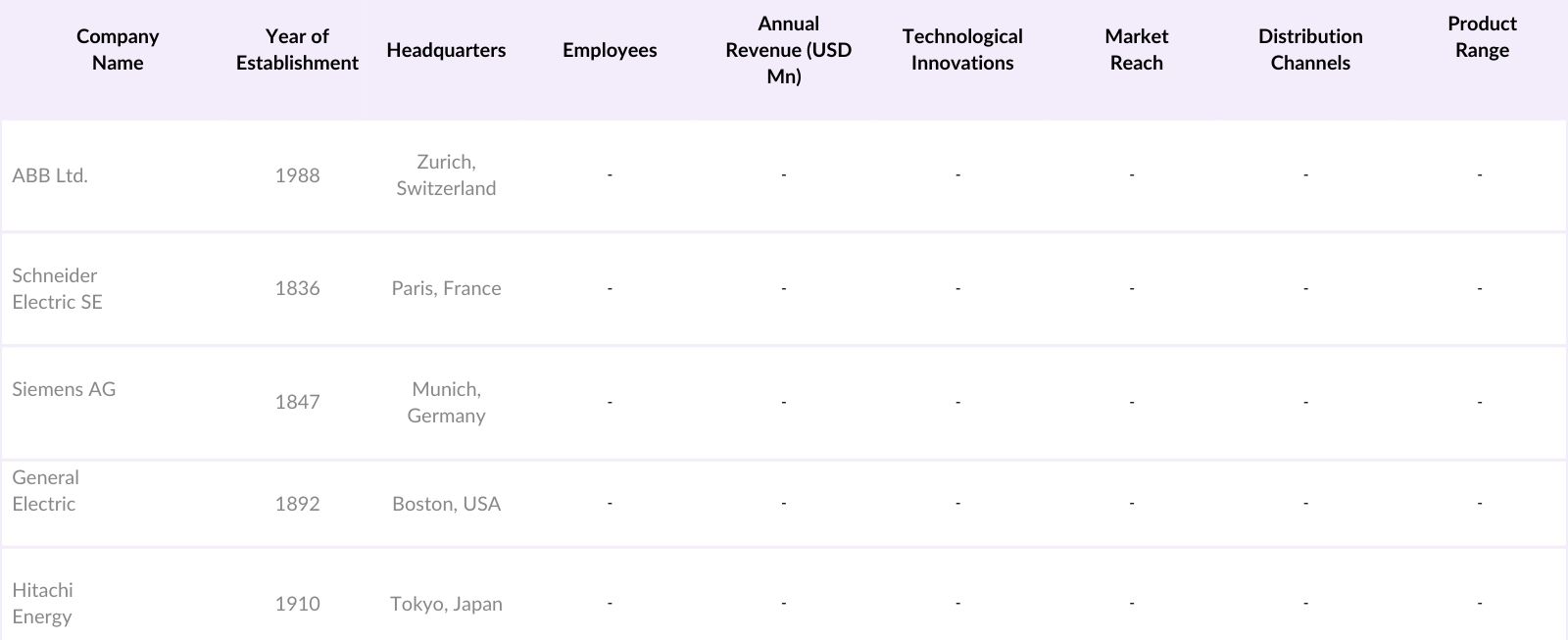Viewport: 1568px width, 640px height.
Task: Click the Technological Innovations header
Action: (962, 49)
